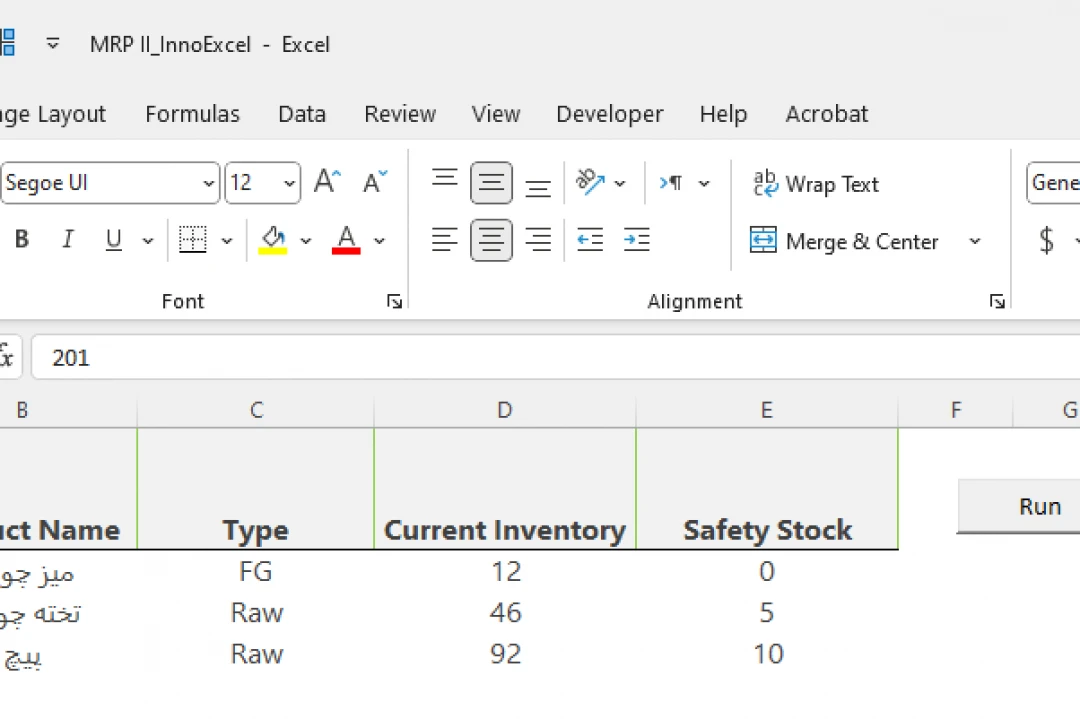
Task: Click the Orientation text angle icon
Action: coord(590,183)
